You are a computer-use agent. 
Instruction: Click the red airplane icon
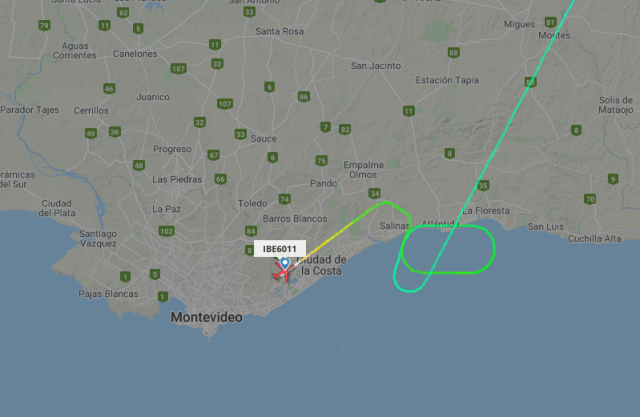[x=282, y=272]
